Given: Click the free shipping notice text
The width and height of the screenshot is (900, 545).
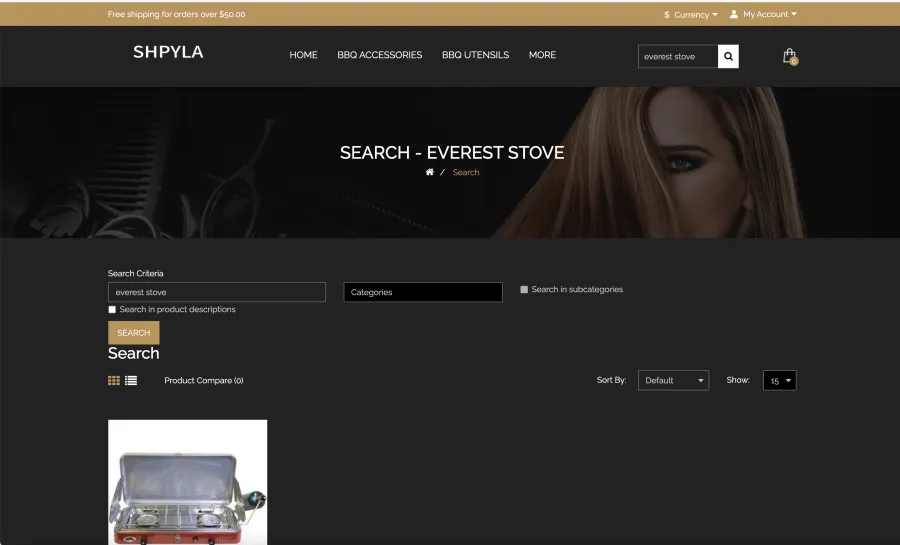Looking at the screenshot, I should (x=176, y=14).
